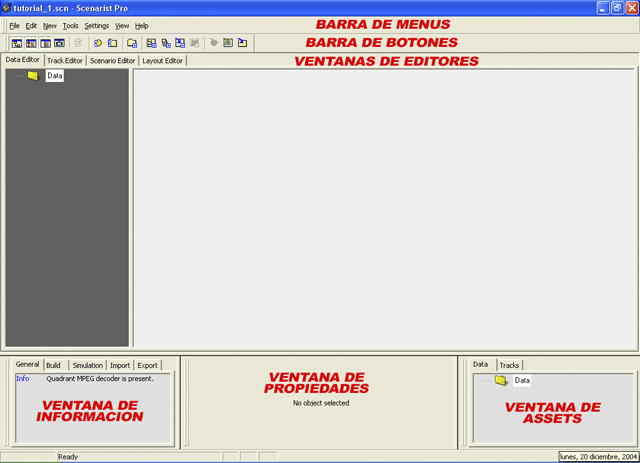Image resolution: width=640 pixels, height=463 pixels.
Task: Select the Build tab in the information panel
Action: pos(53,365)
